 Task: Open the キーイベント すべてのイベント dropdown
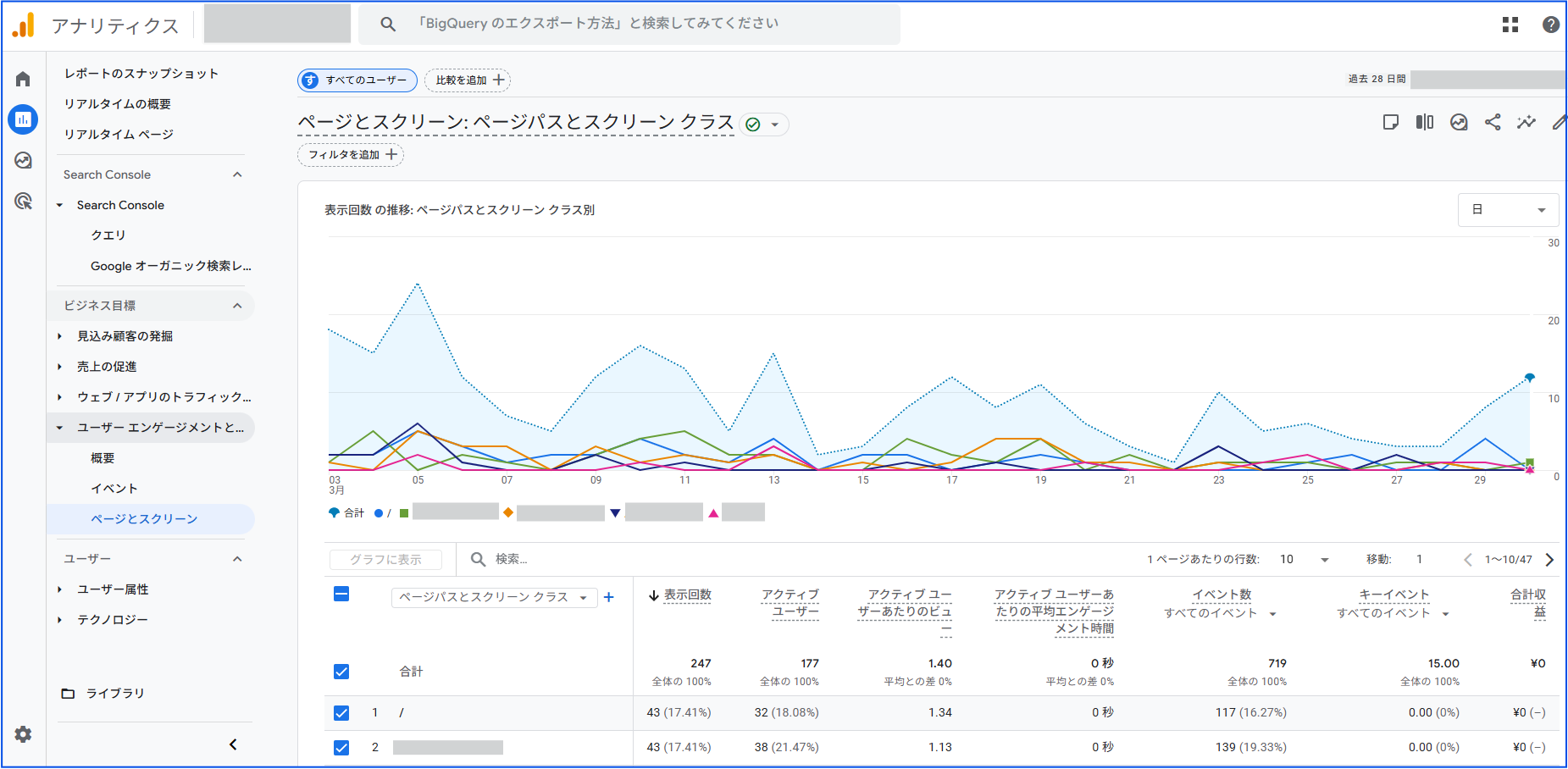(x=1393, y=613)
